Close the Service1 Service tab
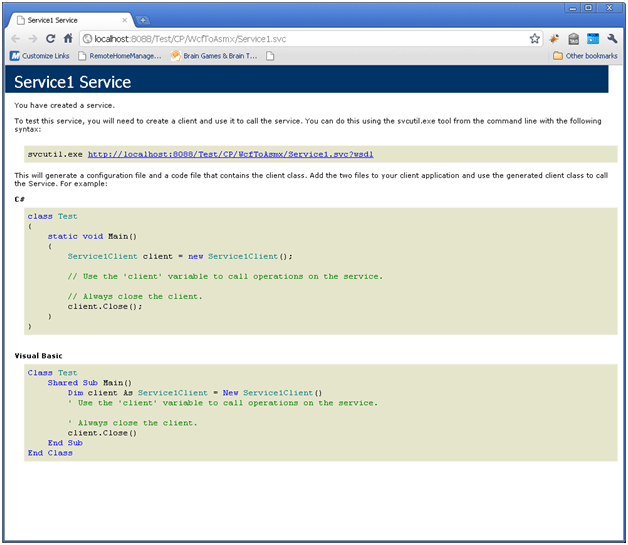The height and width of the screenshot is (545, 628). coord(125,20)
